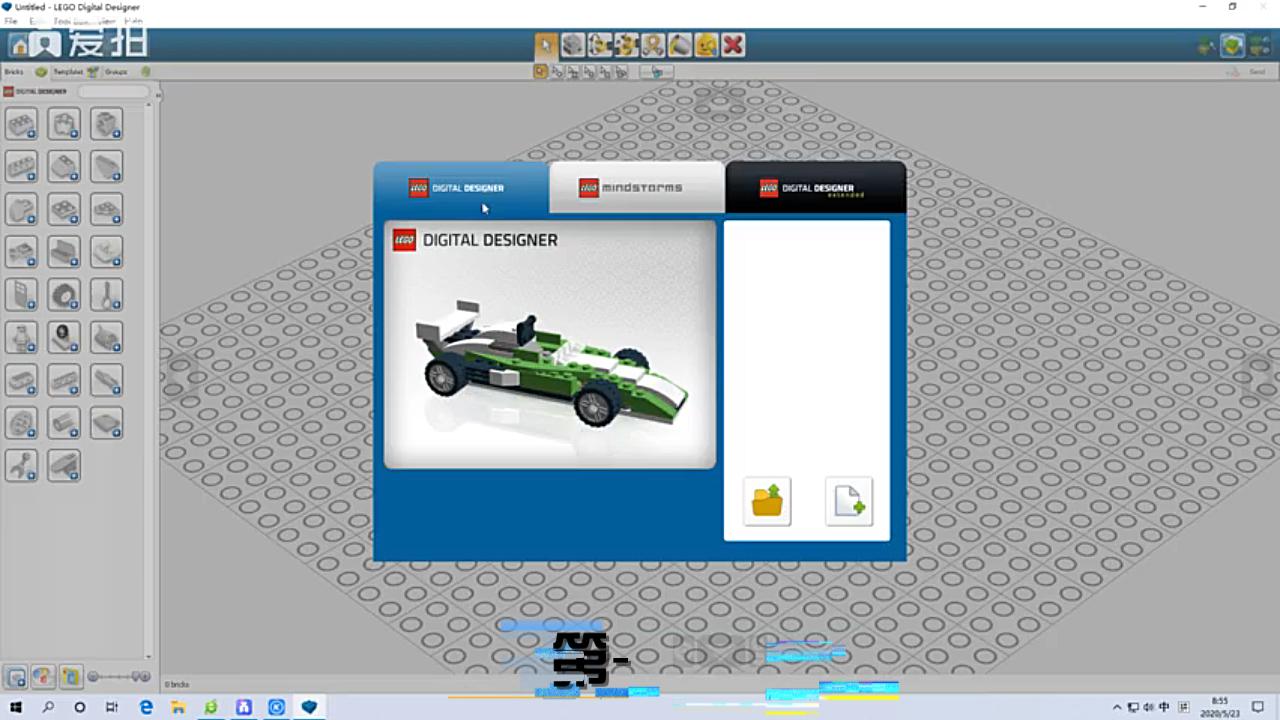This screenshot has width=1280, height=720.
Task: Click LEGO Digital Designer taskbar icon
Action: pos(309,707)
